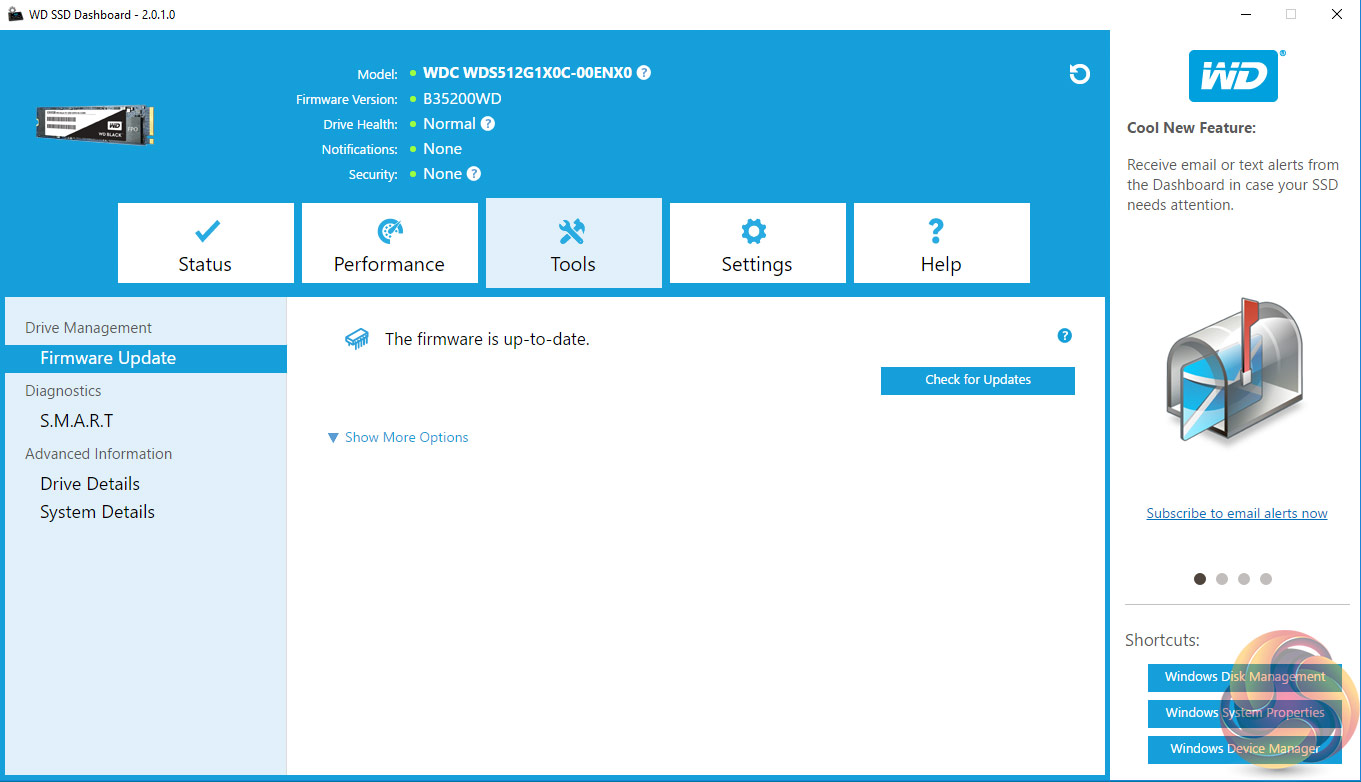1361x782 pixels.
Task: Click the refresh icon in the header
Action: [x=1079, y=74]
